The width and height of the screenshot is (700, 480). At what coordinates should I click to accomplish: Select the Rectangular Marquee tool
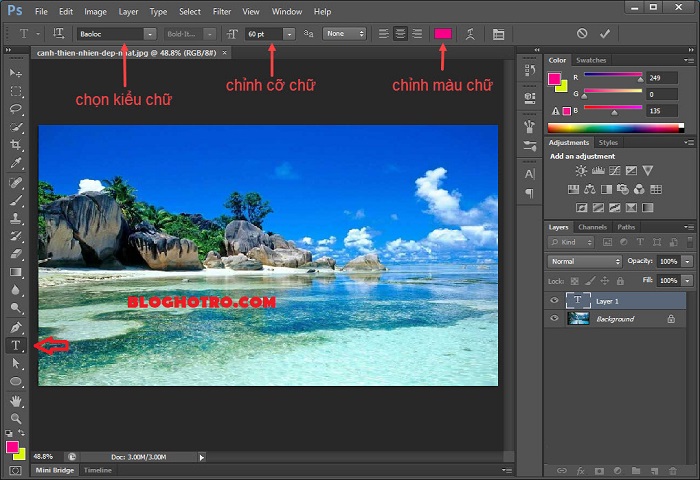(16, 91)
